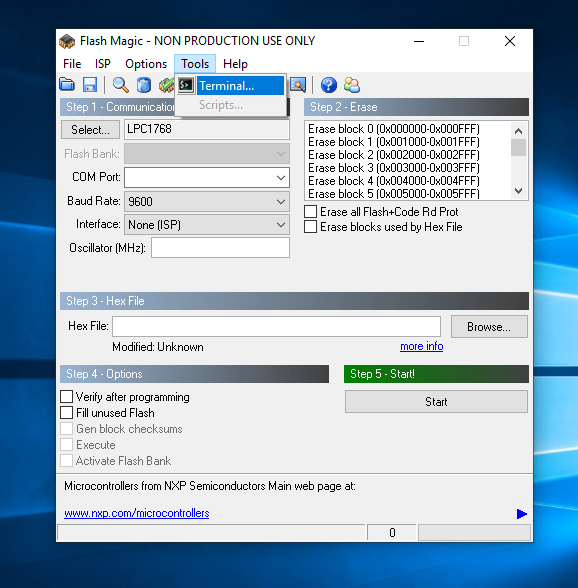578x588 pixels.
Task: Enable Verify after programming
Action: [x=66, y=396]
